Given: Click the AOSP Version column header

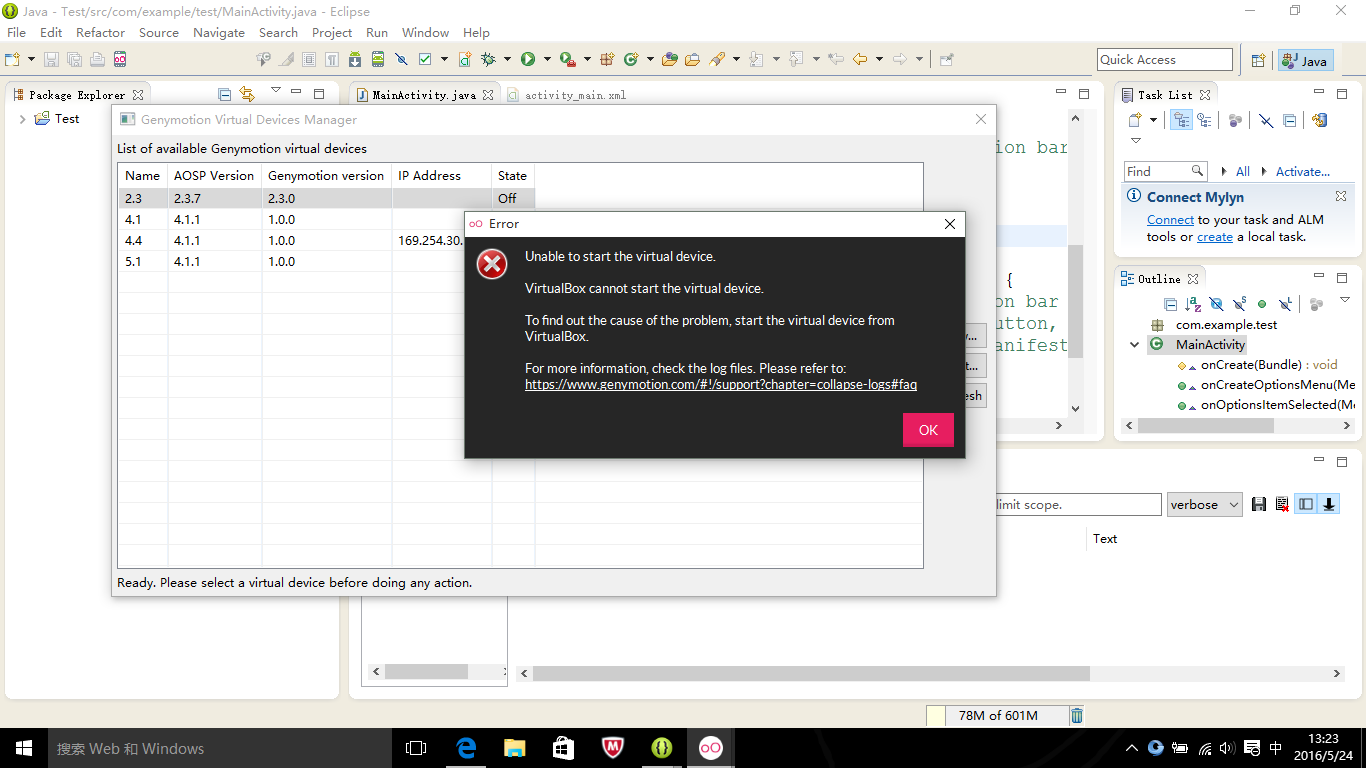Looking at the screenshot, I should pos(214,176).
